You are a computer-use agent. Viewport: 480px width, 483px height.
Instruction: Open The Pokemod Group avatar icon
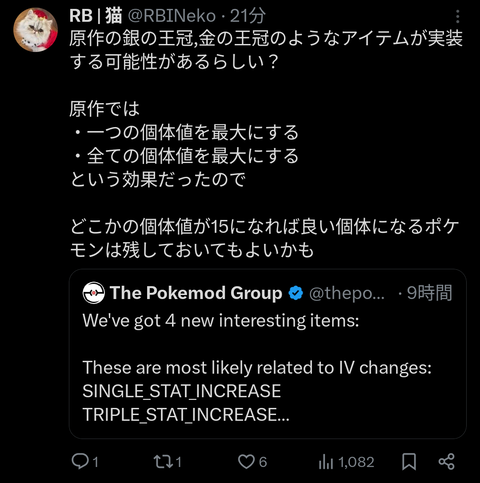[x=94, y=293]
